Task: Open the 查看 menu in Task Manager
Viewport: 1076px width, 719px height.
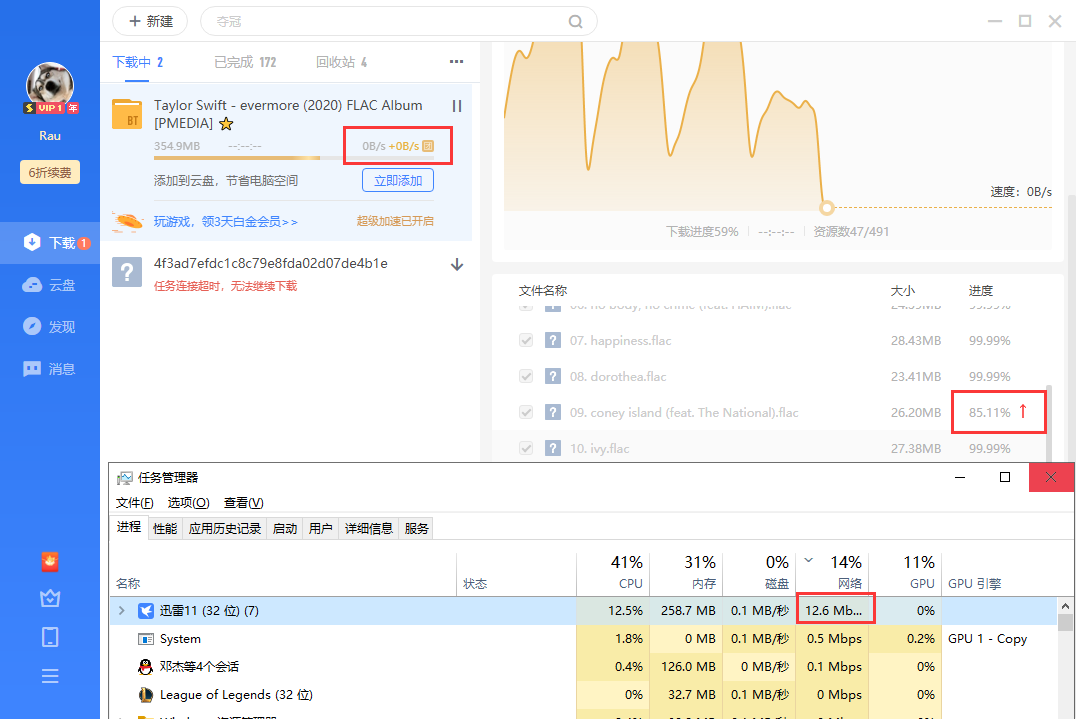Action: [x=241, y=502]
